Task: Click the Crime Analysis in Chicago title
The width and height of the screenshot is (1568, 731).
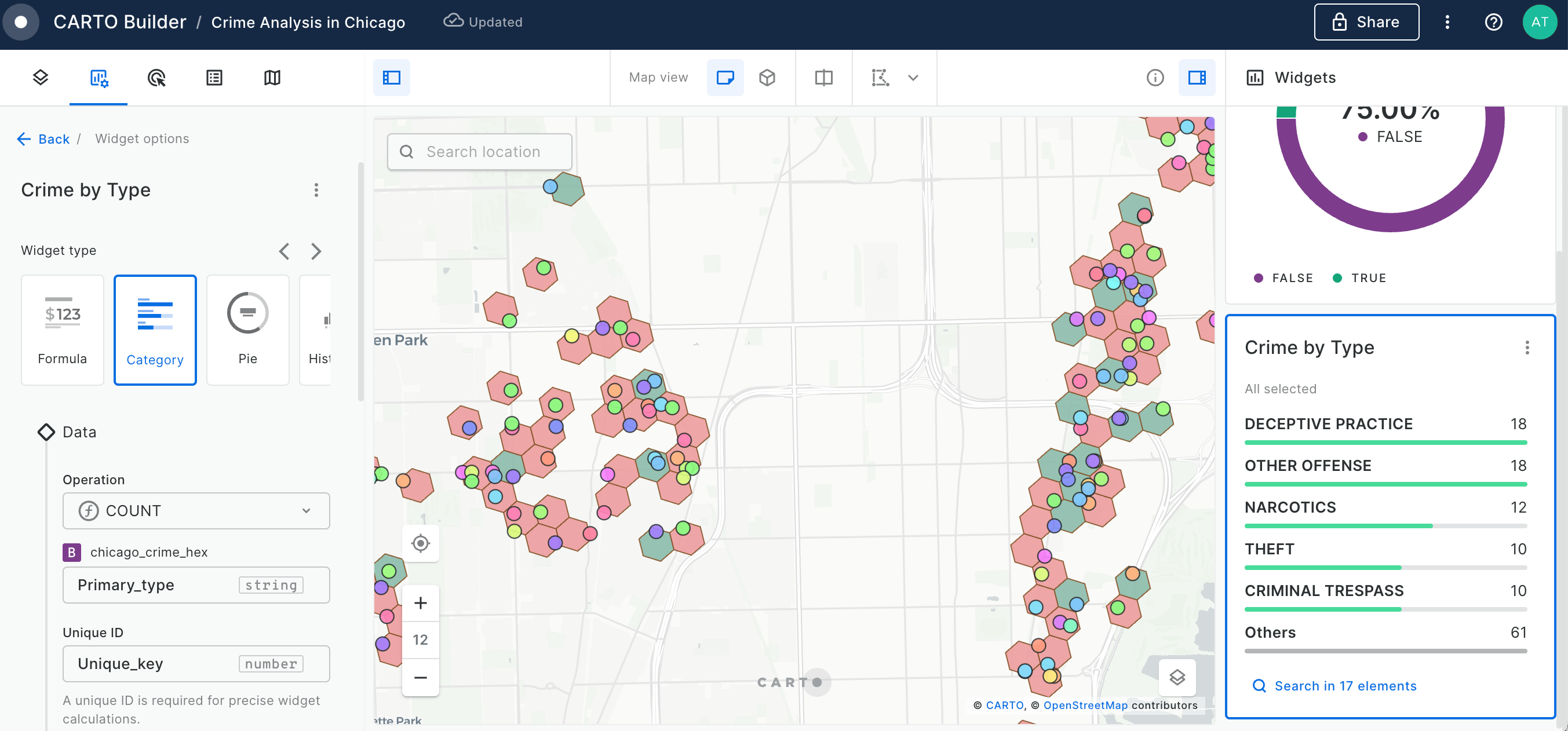Action: point(308,22)
